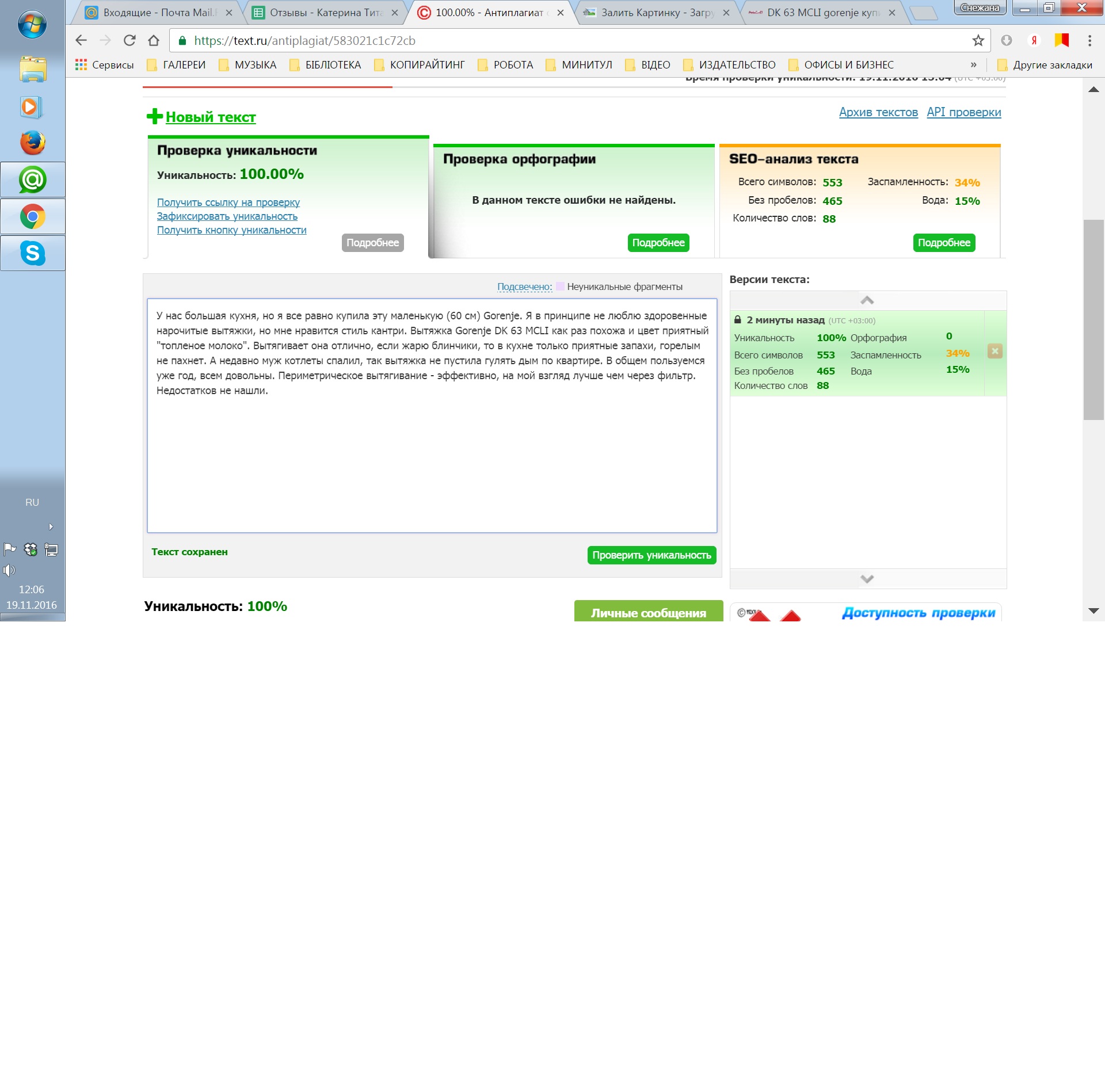Click the Yandex extension icon

(x=1034, y=40)
